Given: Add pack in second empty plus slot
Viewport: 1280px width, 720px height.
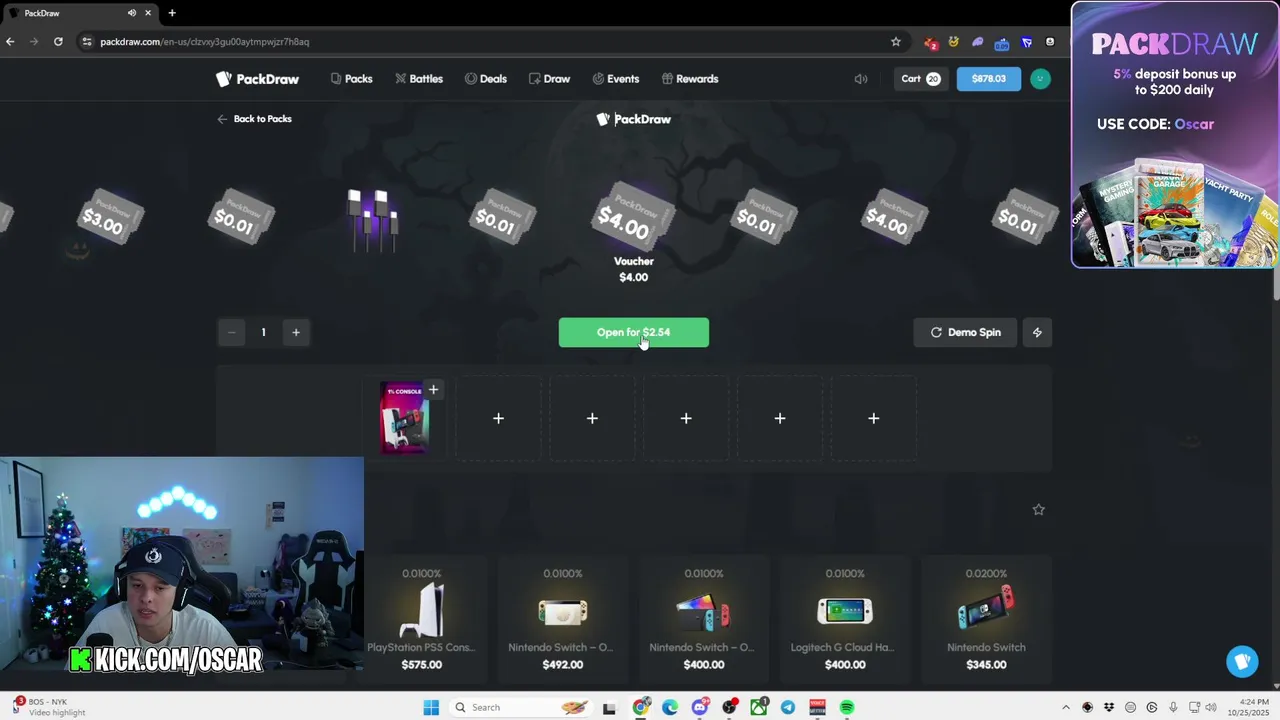Looking at the screenshot, I should point(592,418).
